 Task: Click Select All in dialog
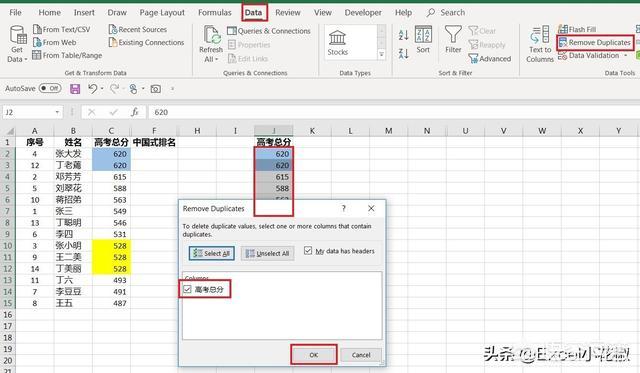(x=211, y=253)
